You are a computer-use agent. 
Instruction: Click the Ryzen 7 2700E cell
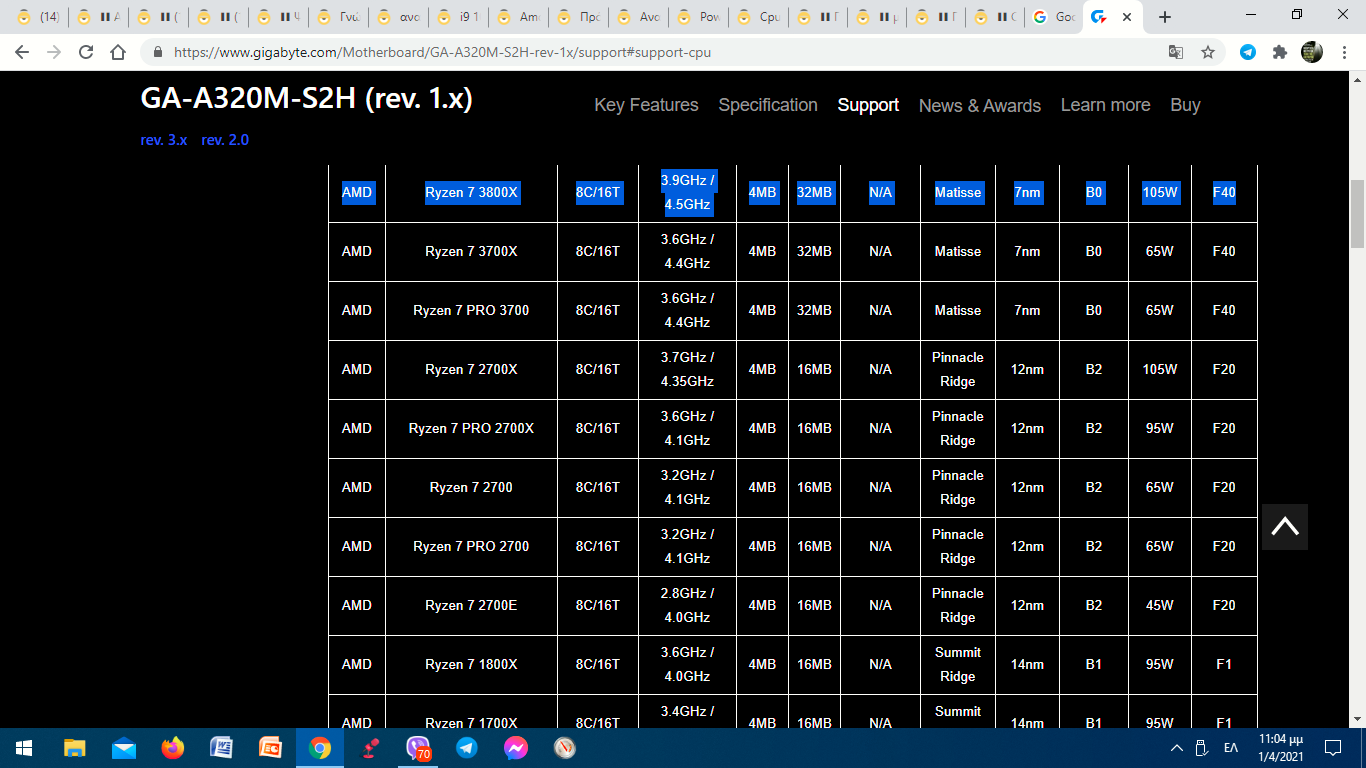(x=471, y=605)
